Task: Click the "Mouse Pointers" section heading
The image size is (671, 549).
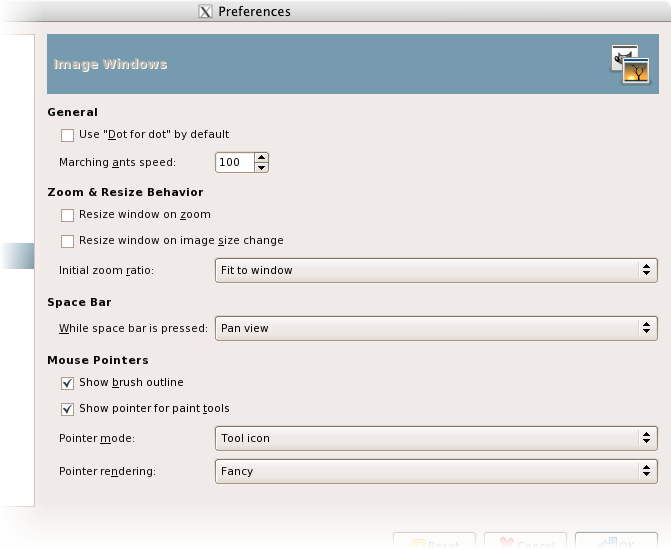Action: (x=98, y=360)
